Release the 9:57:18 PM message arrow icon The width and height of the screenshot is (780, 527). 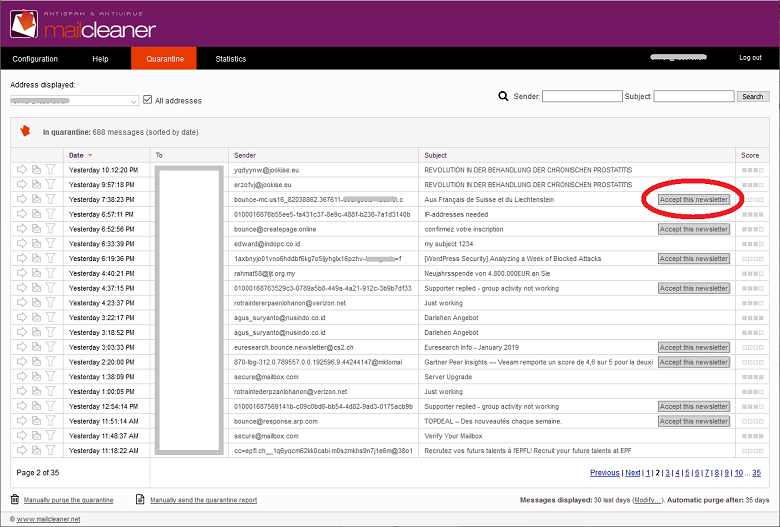[21, 184]
